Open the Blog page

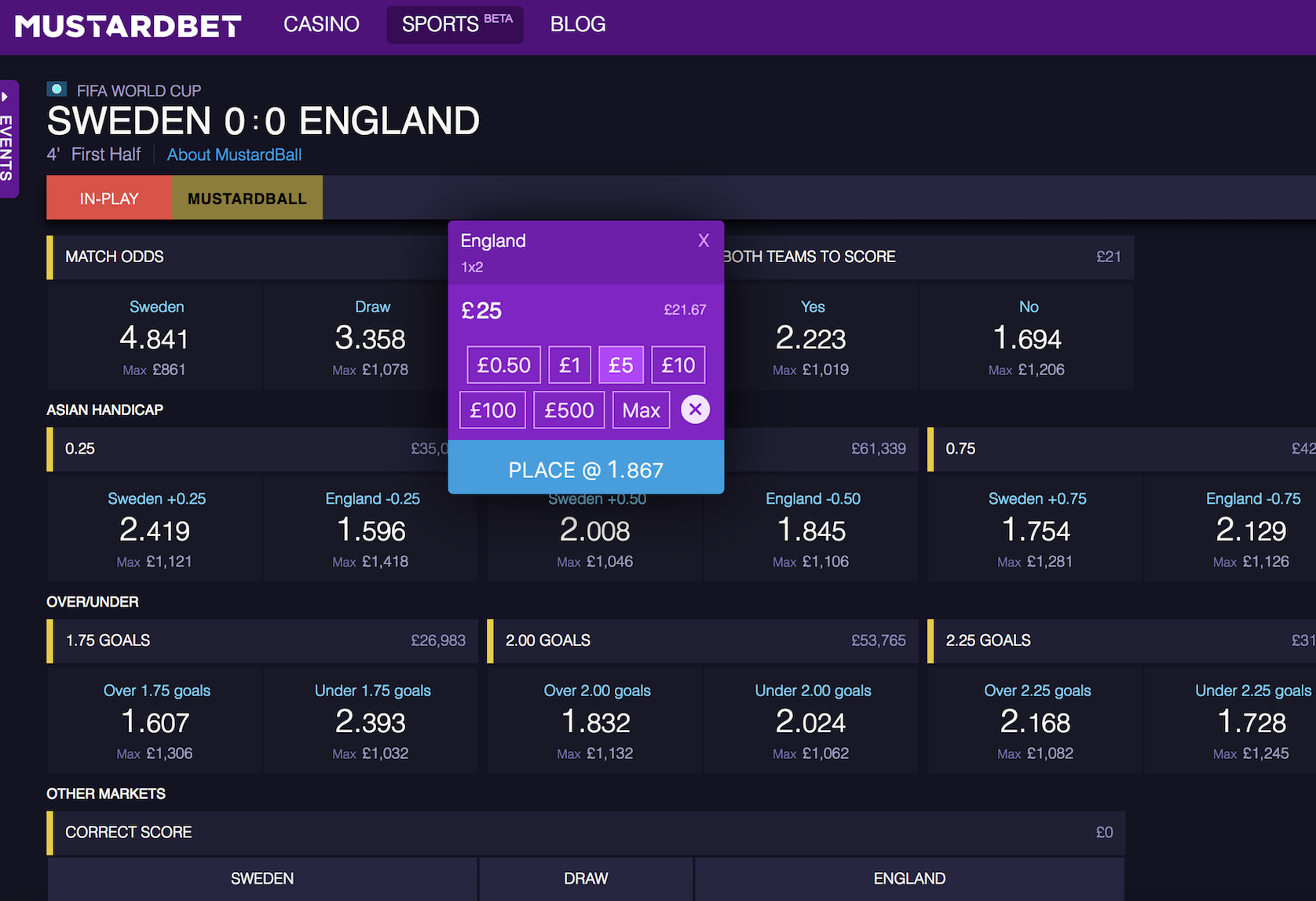point(578,24)
